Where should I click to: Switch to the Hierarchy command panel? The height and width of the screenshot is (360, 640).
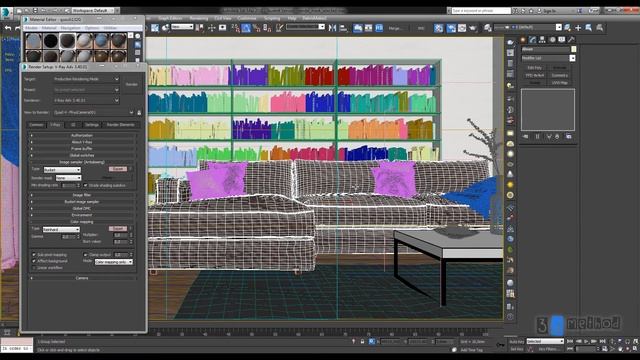(x=542, y=40)
